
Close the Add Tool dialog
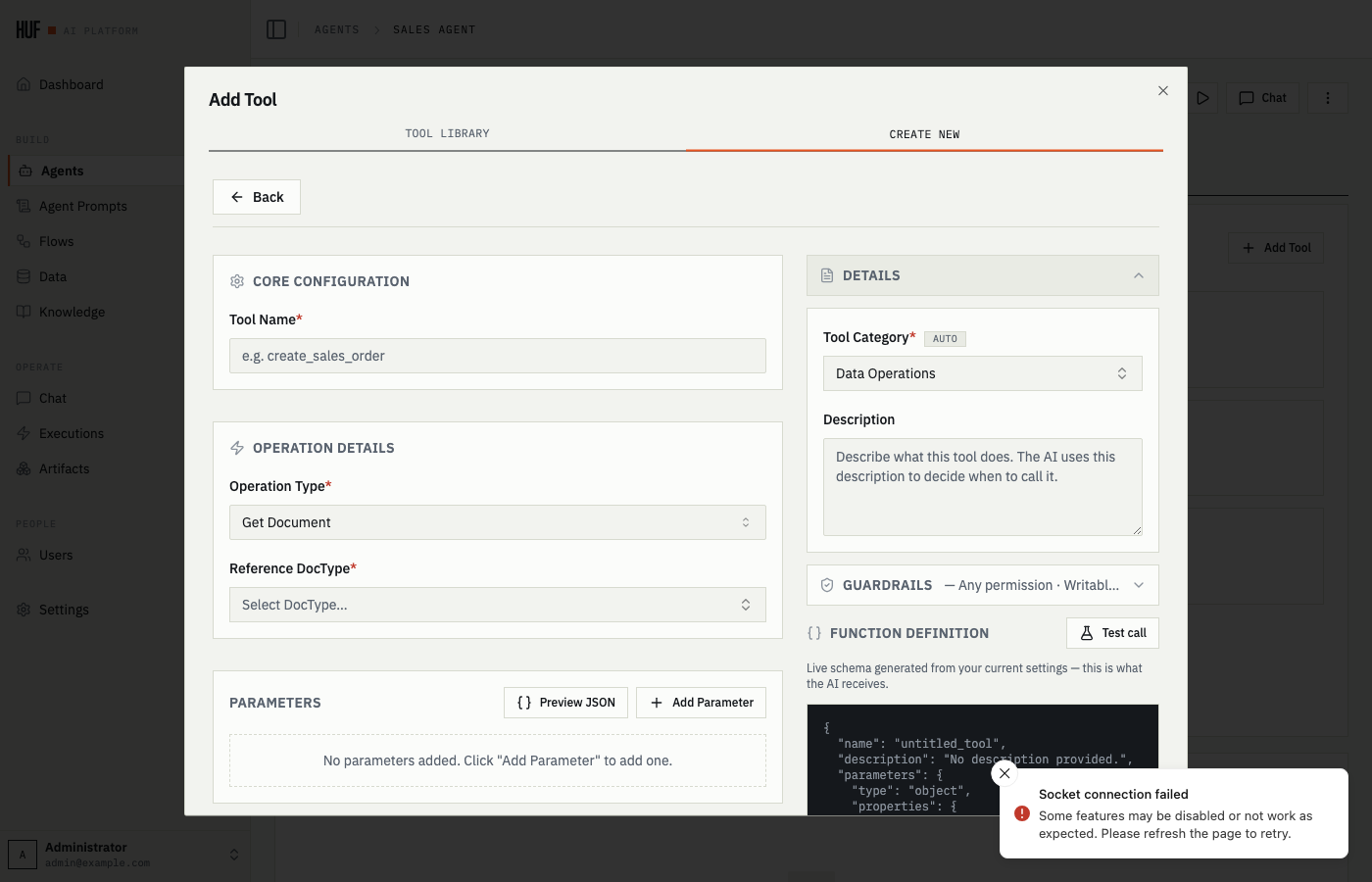point(1163,91)
